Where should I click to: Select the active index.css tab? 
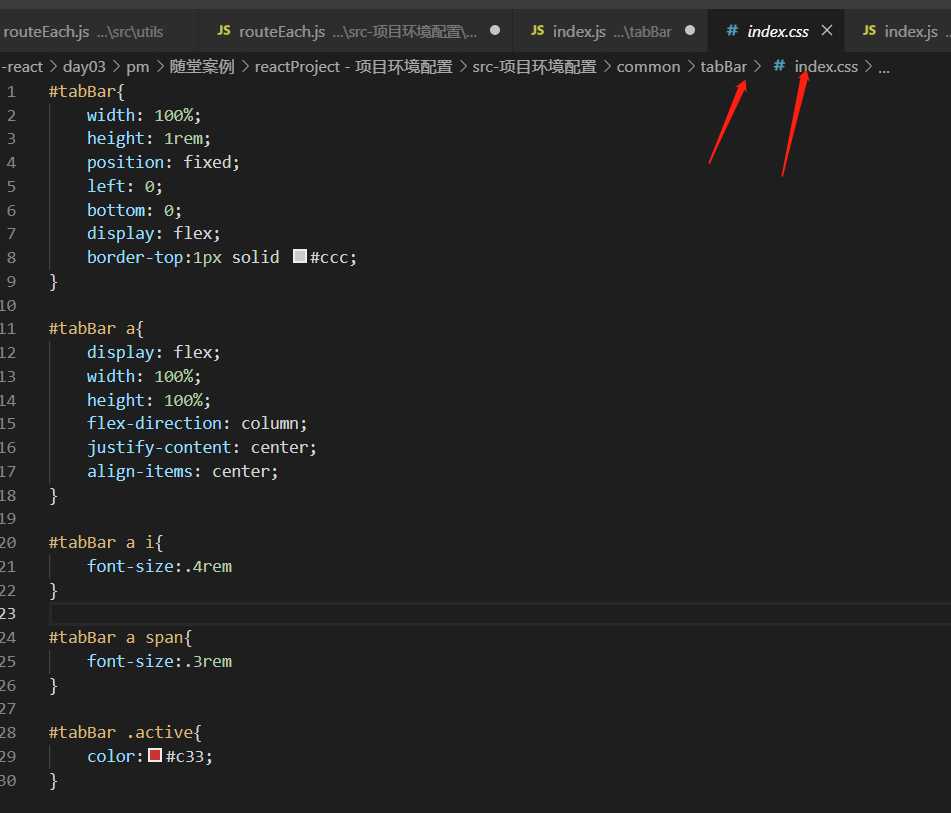click(x=777, y=31)
